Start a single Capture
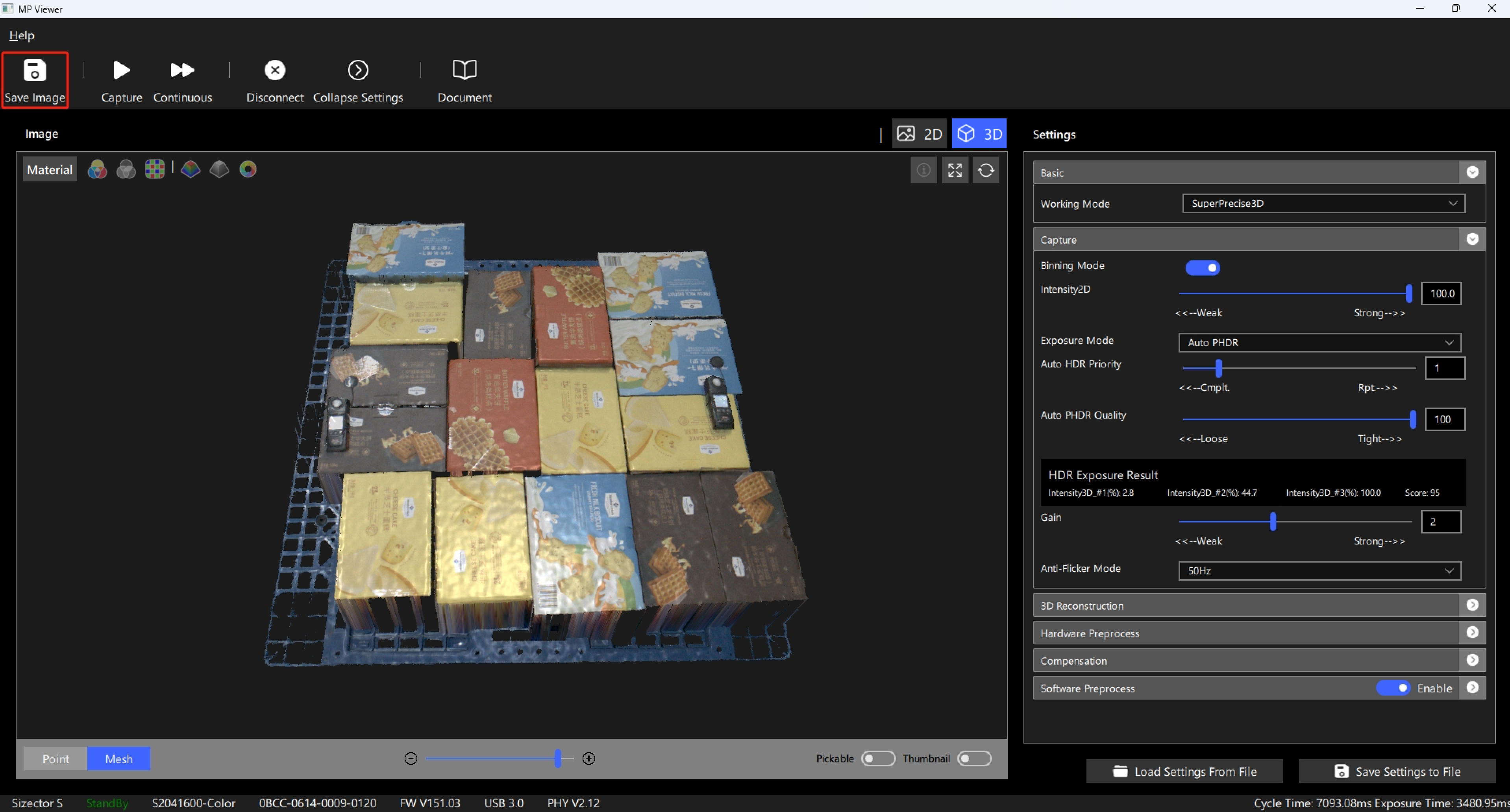1510x812 pixels. coord(121,81)
